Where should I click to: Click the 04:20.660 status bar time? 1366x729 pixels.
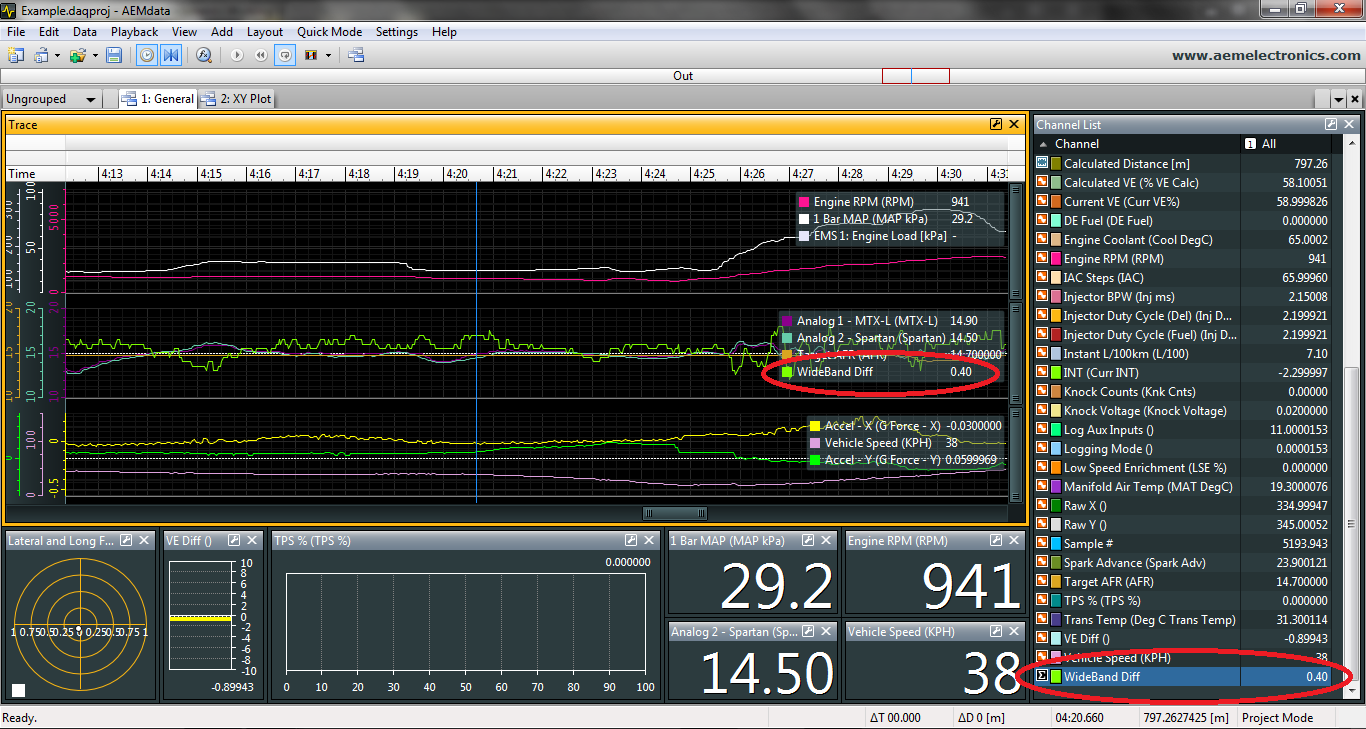click(1081, 717)
